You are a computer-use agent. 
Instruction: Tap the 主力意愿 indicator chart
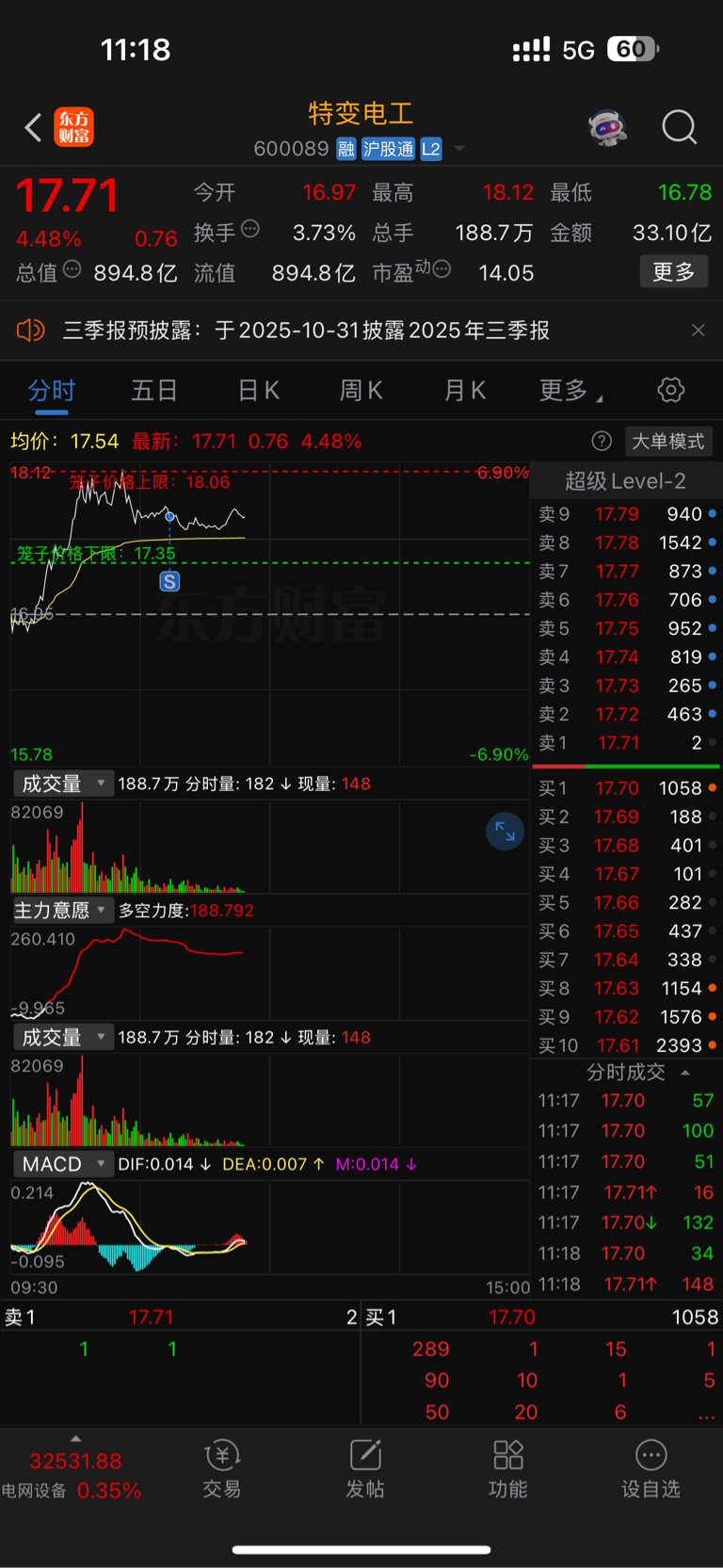tap(270, 973)
